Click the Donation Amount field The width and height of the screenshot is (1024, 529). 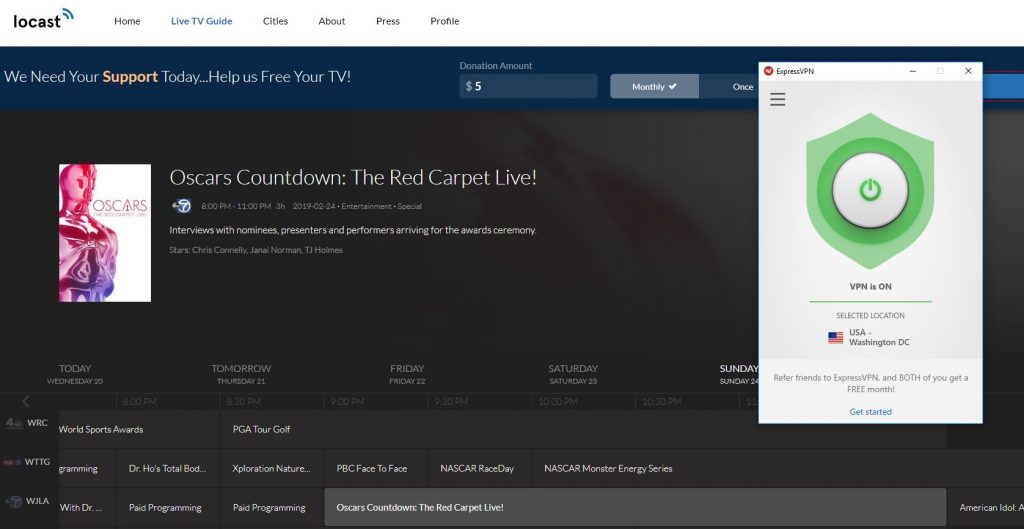(528, 86)
